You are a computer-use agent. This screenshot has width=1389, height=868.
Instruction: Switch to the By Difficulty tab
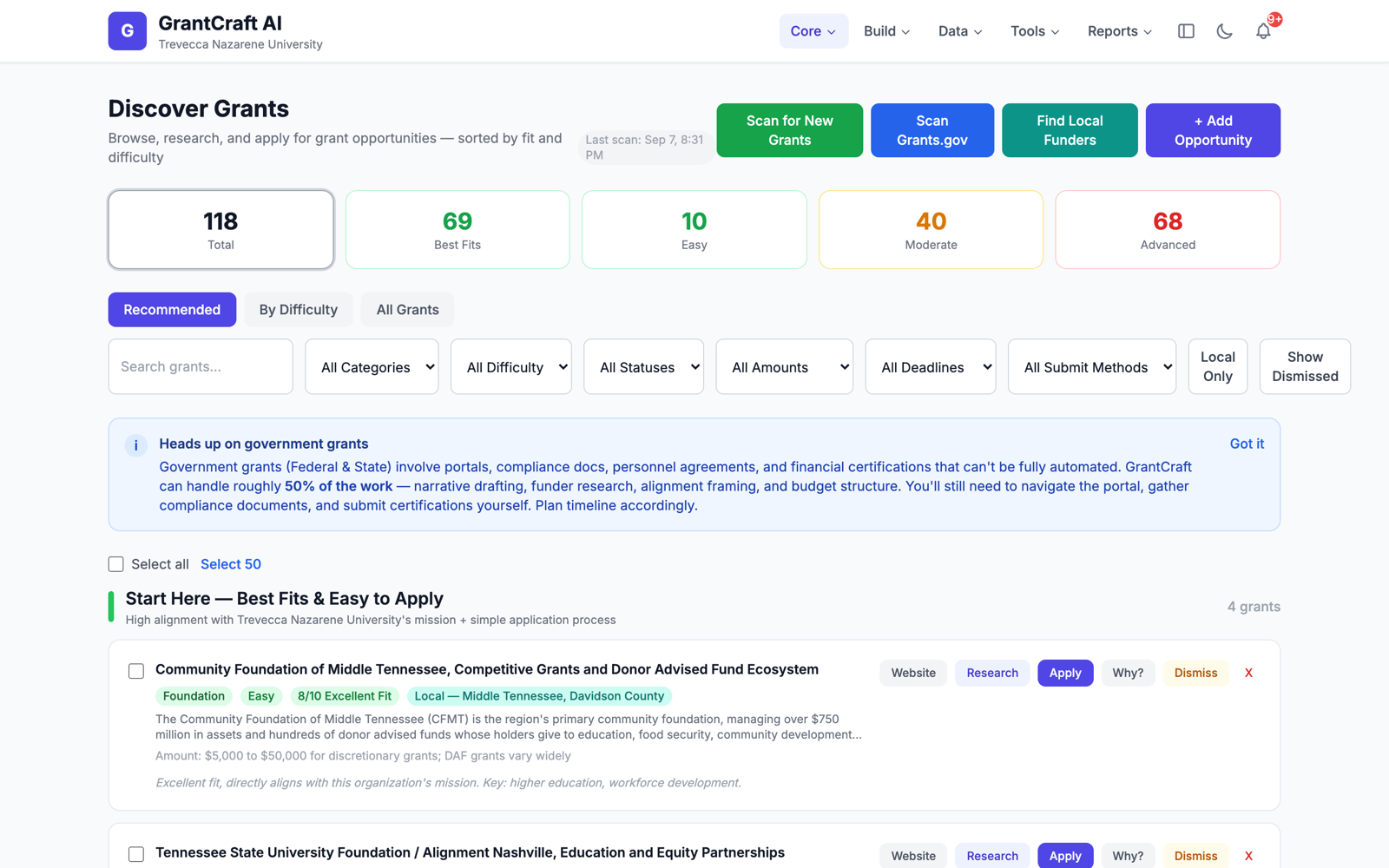click(298, 310)
